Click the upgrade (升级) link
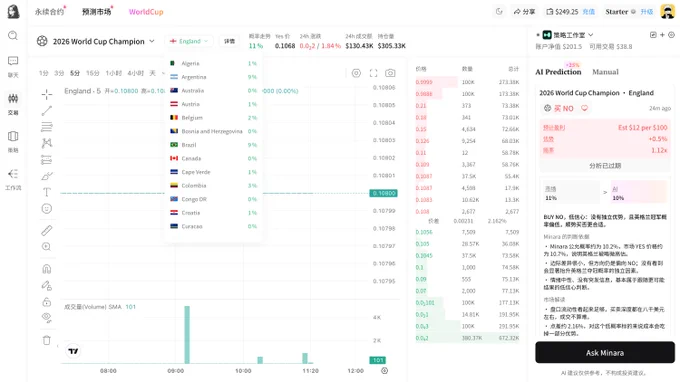Viewport: 680px width, 382px height. [647, 12]
